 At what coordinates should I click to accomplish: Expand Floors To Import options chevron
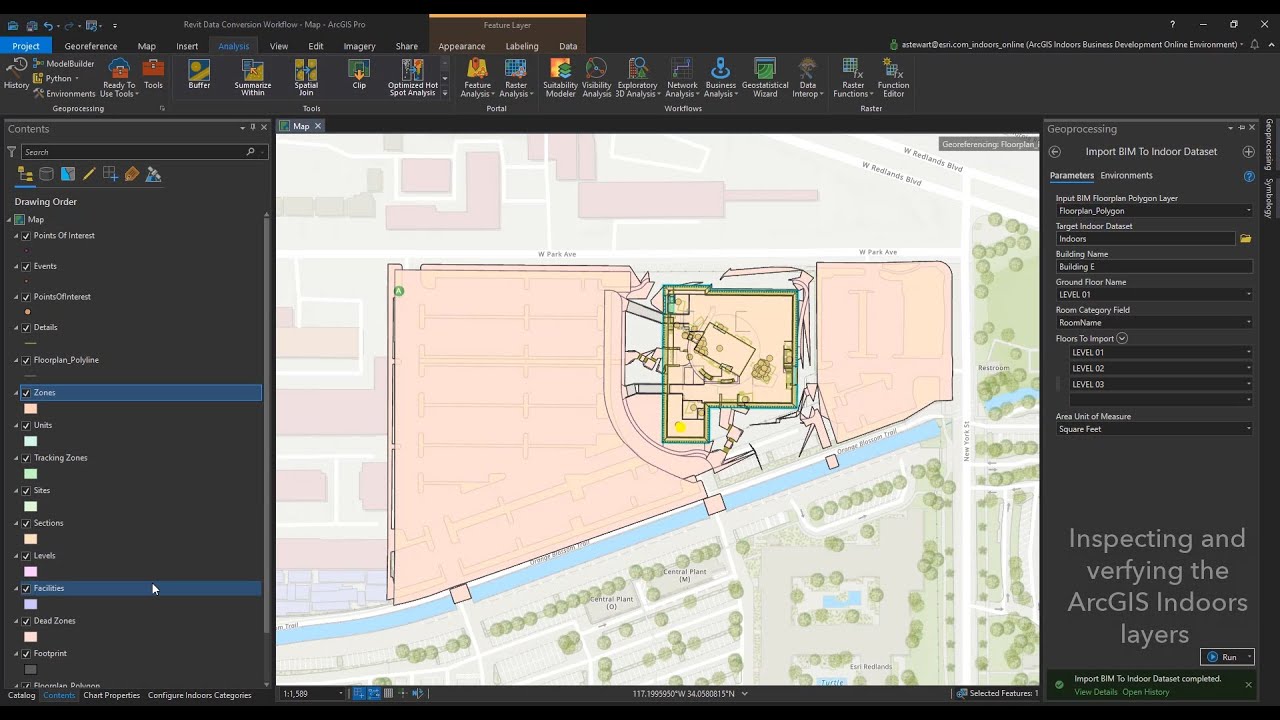(1122, 339)
